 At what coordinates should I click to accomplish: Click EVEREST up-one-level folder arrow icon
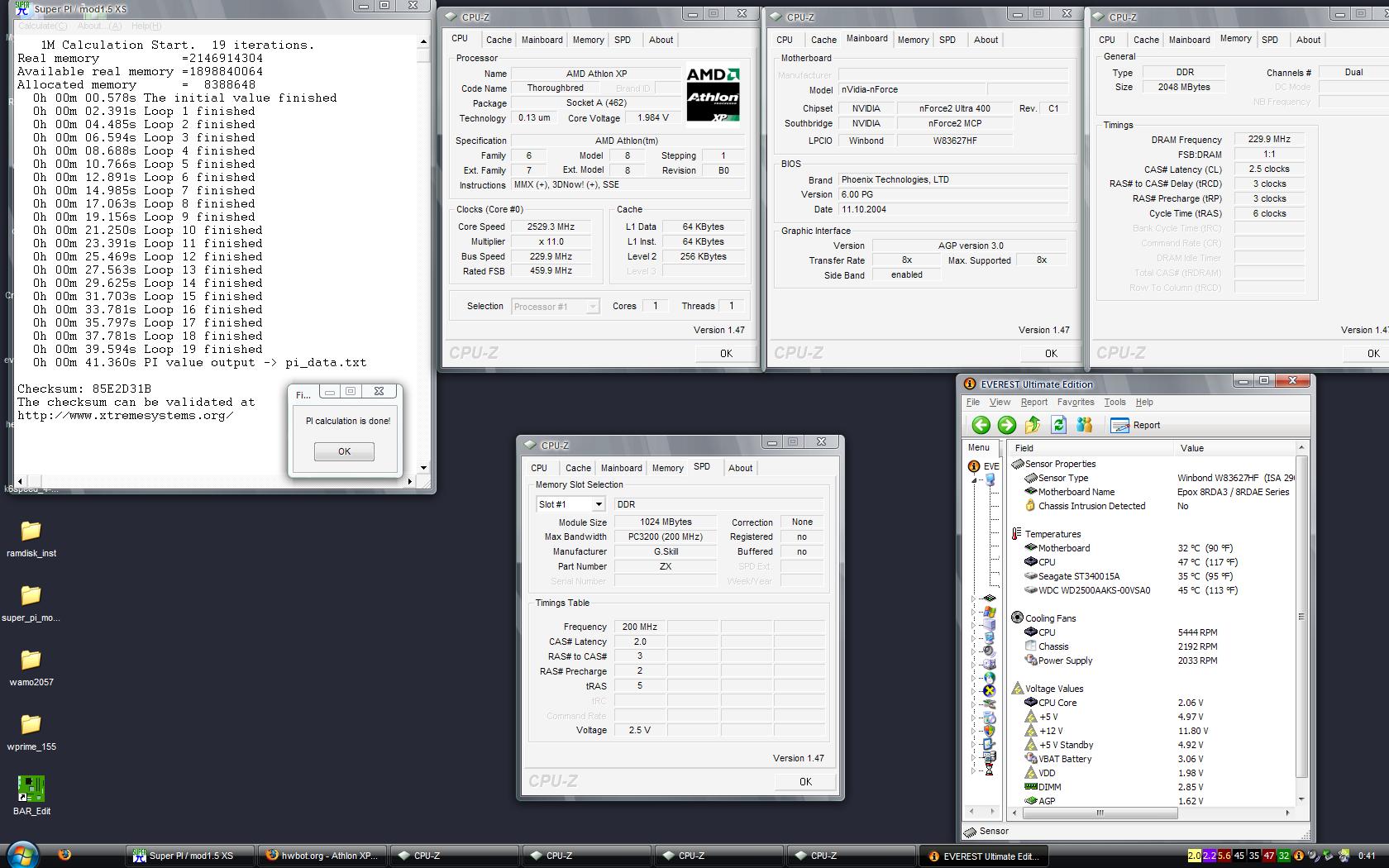tap(1033, 425)
